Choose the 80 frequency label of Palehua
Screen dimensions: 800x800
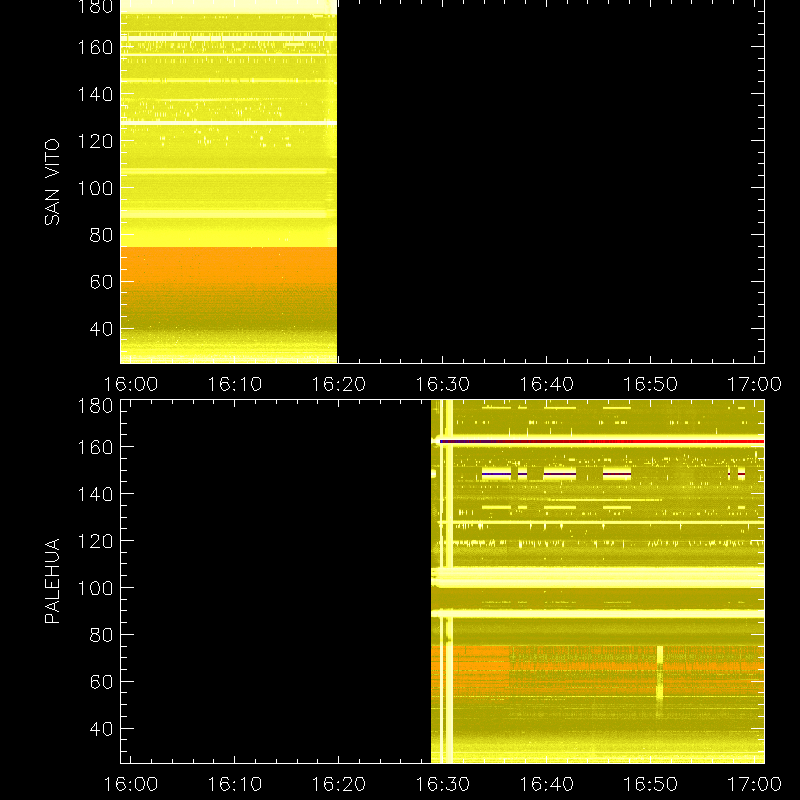coord(101,635)
